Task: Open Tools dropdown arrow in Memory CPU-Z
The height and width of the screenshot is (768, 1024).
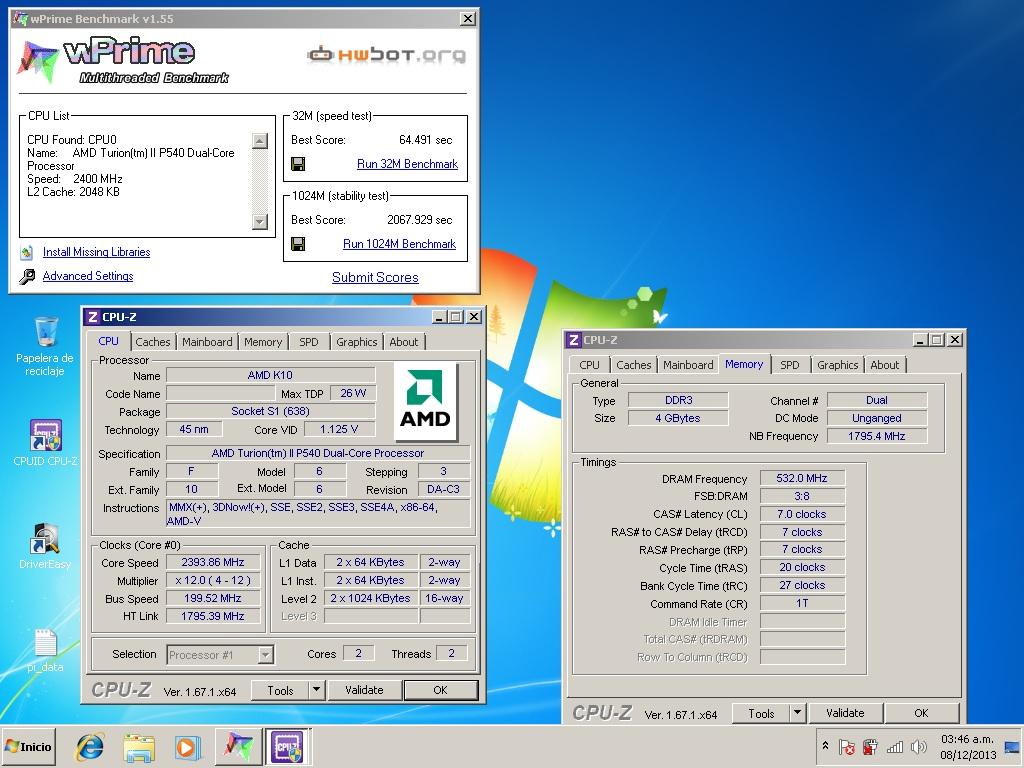Action: pyautogui.click(x=797, y=712)
